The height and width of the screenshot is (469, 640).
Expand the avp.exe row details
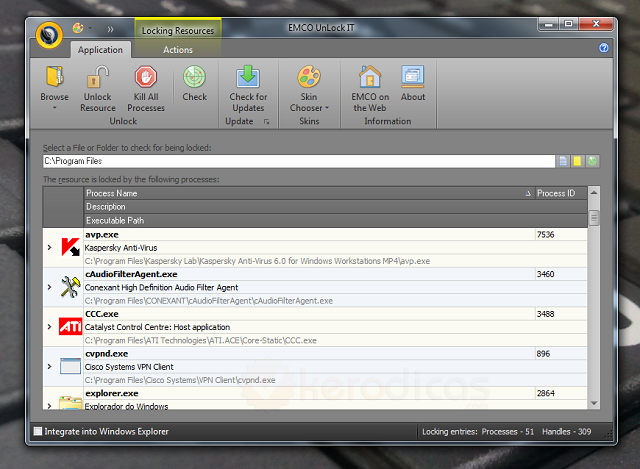click(49, 247)
